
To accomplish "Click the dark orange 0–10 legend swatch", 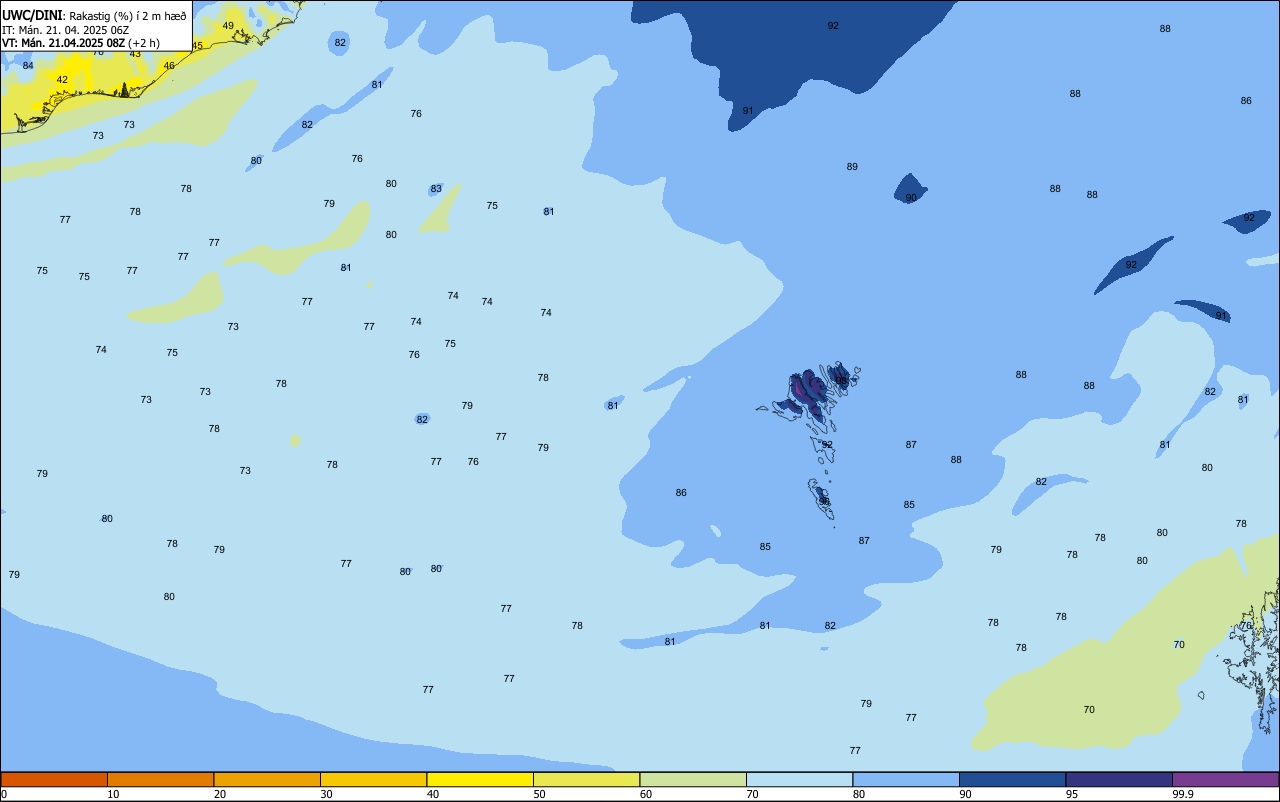I will point(54,779).
